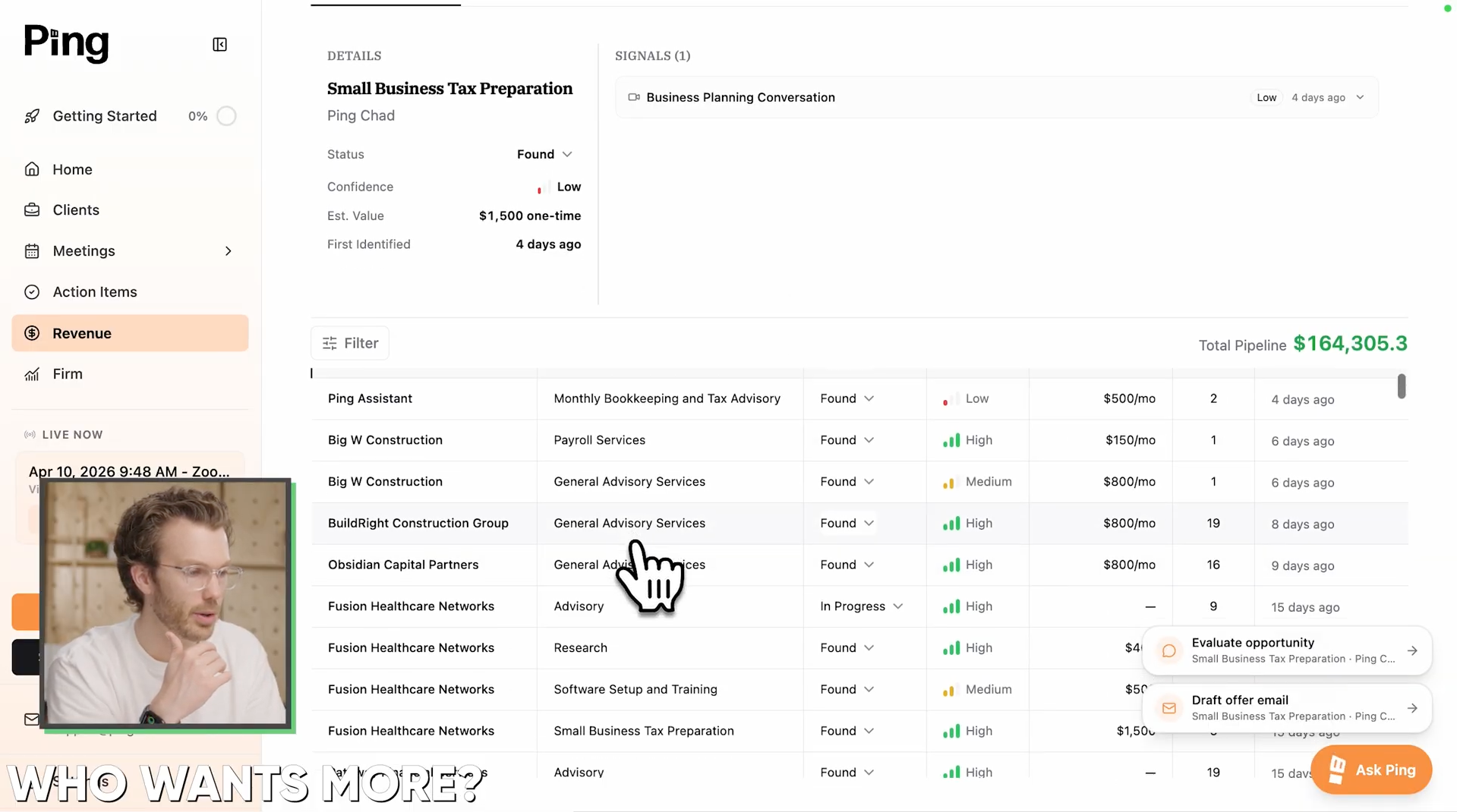Open status dropdown for Ping Assistant row

coord(847,398)
